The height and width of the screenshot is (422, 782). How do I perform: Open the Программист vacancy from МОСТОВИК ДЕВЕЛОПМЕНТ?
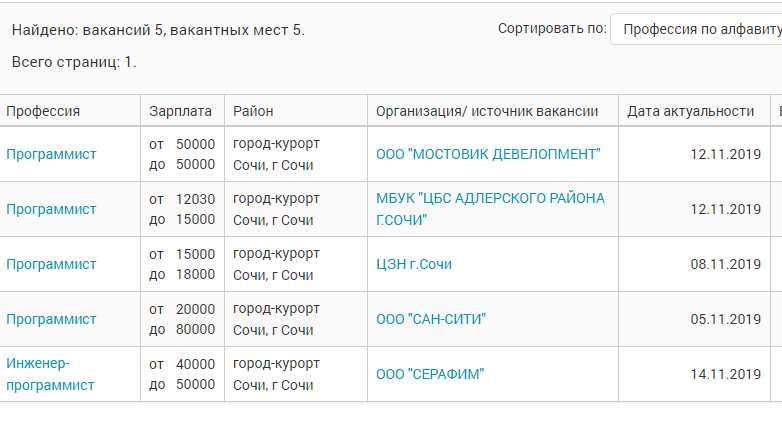(51, 154)
